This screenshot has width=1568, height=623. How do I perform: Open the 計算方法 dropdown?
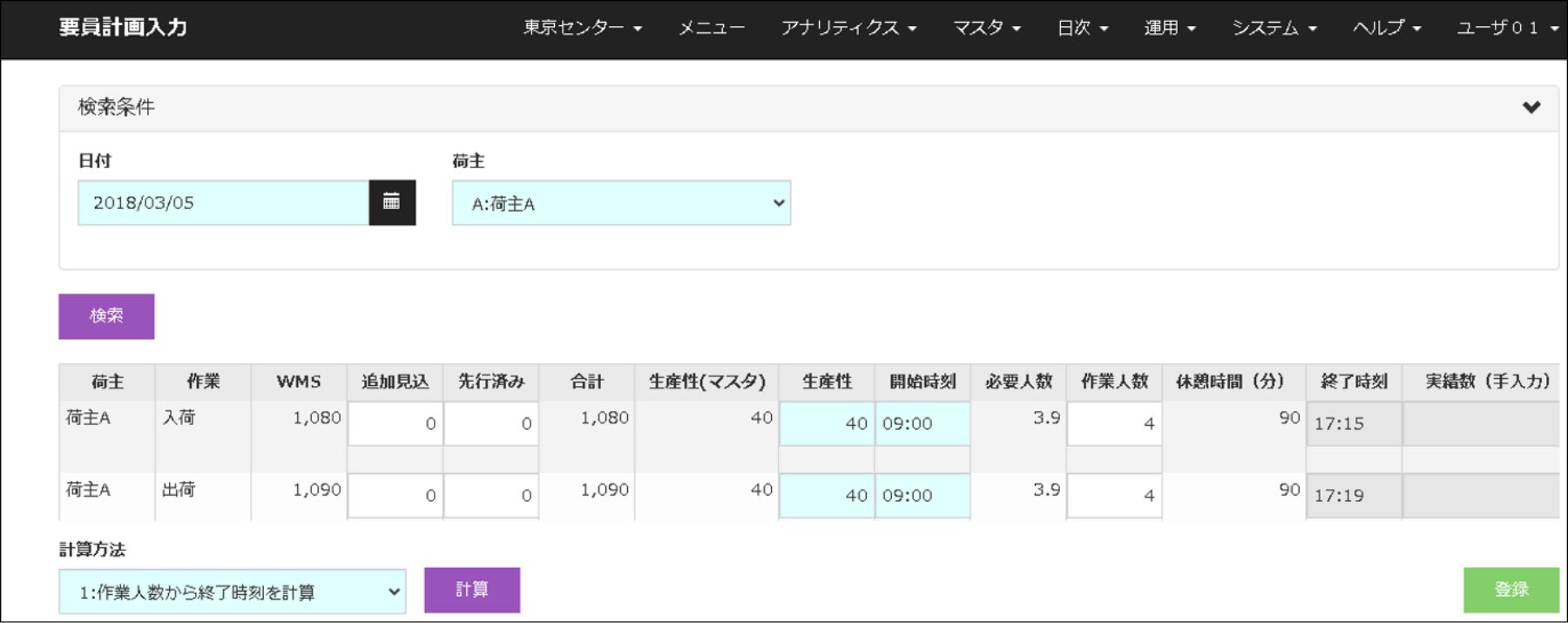coord(232,592)
